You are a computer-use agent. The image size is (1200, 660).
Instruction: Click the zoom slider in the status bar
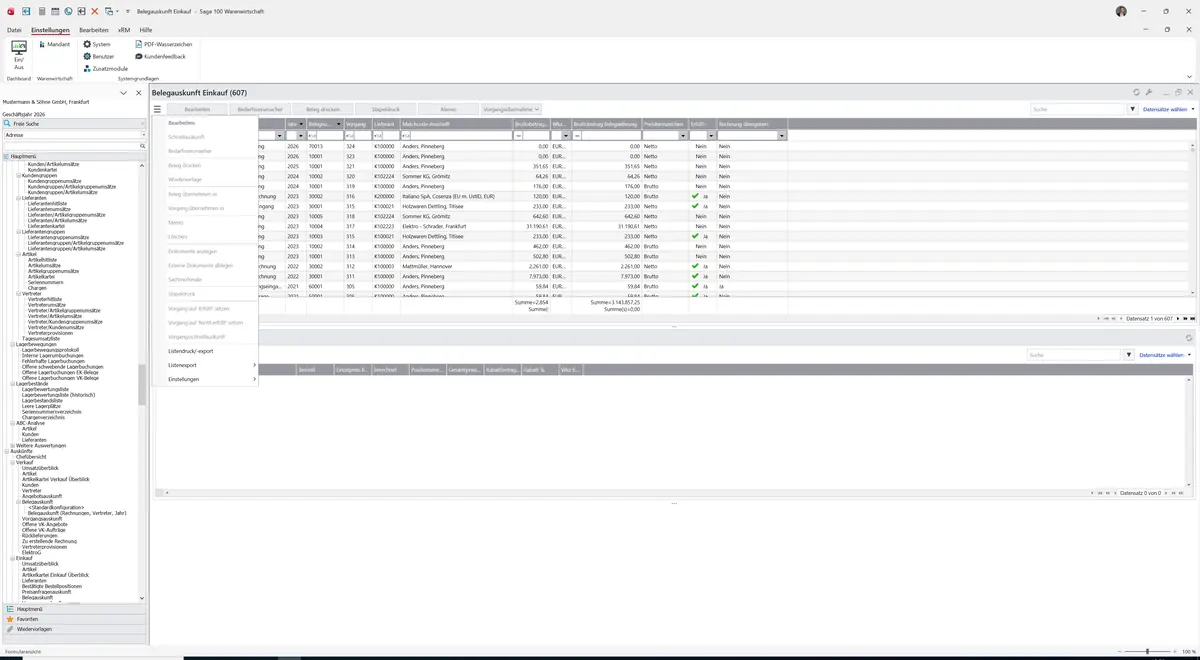pos(1147,652)
